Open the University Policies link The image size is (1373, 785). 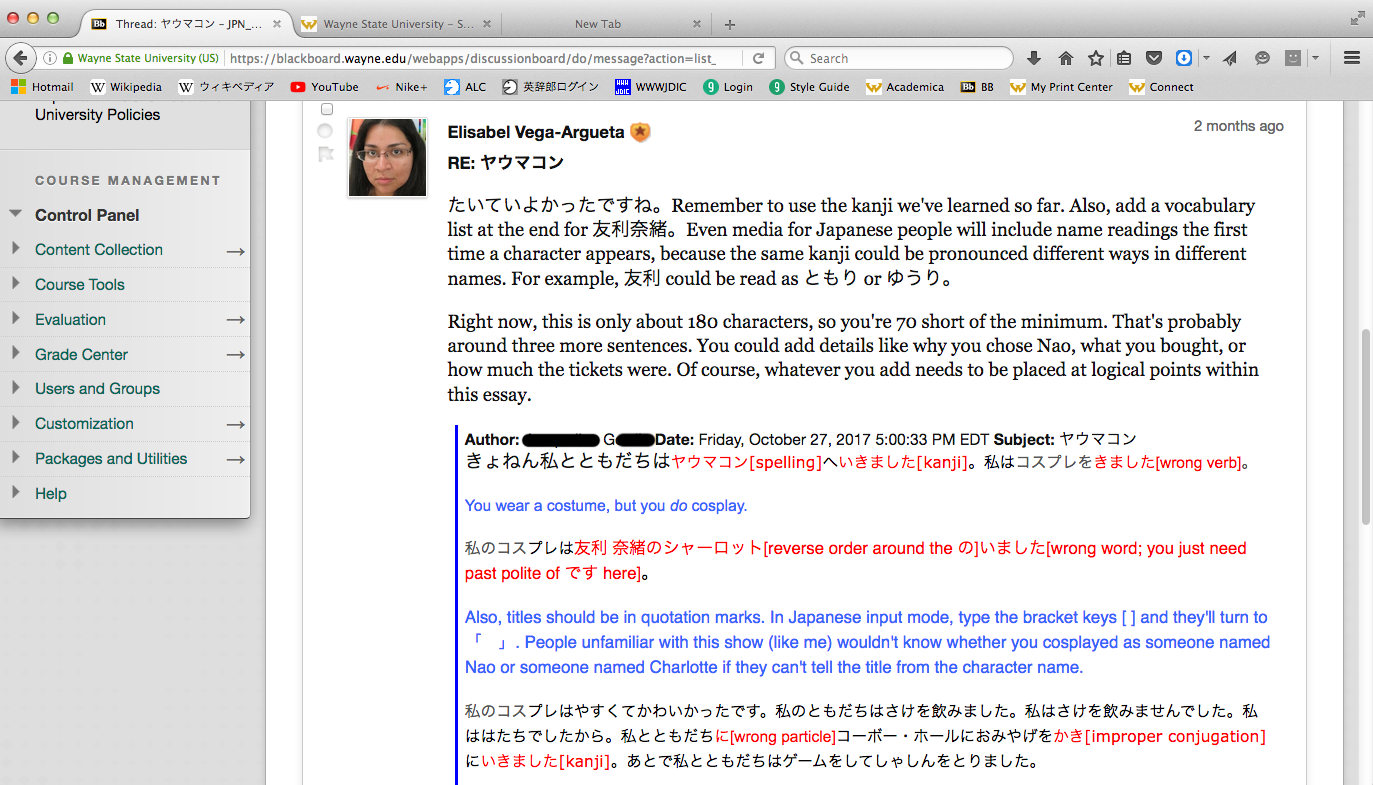97,114
